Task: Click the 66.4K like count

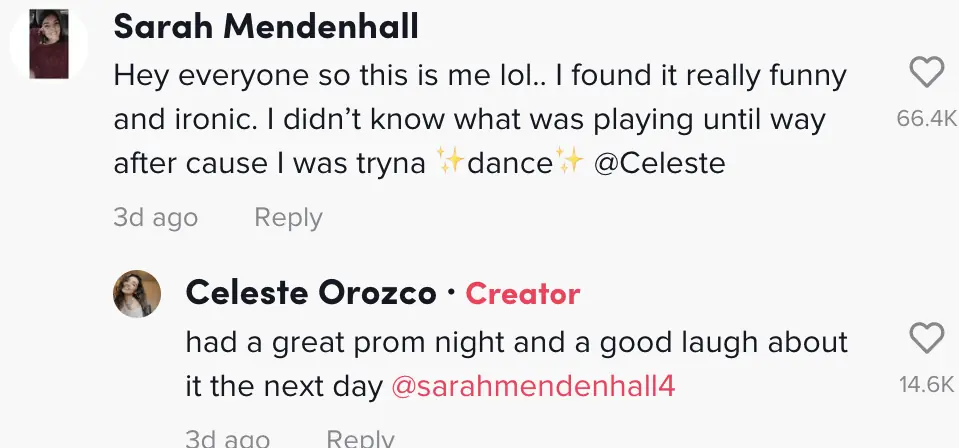Action: click(x=927, y=118)
